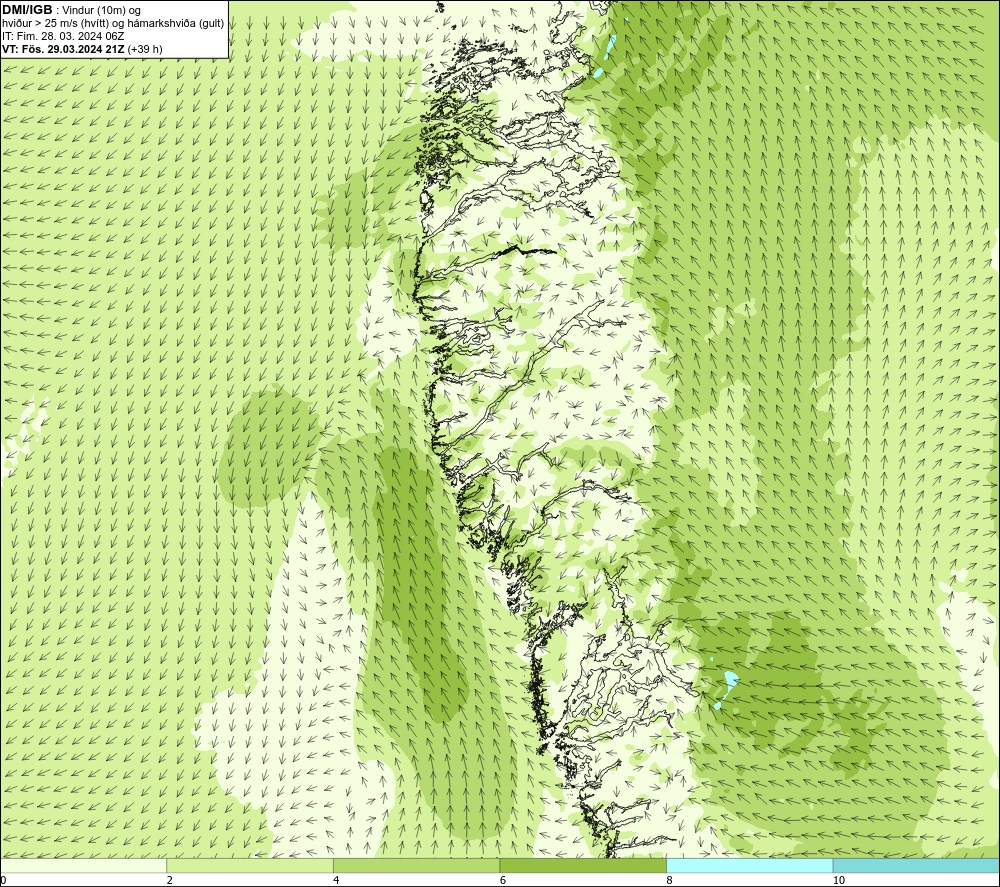Screen dimensions: 1000x887
Task: Select the 4–6 m/s green color swatch
Action: click(416, 865)
